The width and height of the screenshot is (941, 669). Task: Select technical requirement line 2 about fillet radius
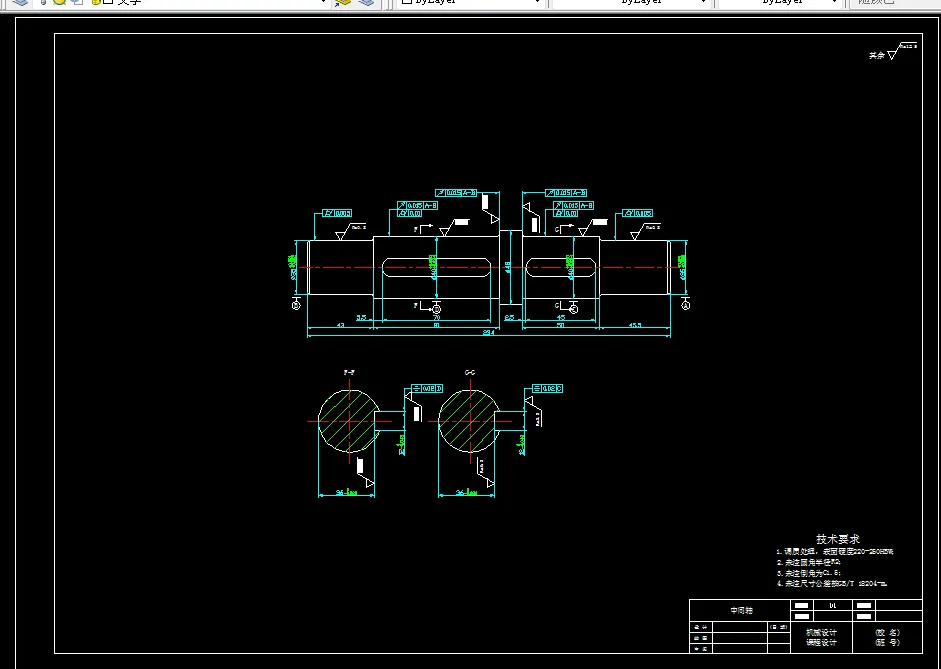pyautogui.click(x=808, y=562)
